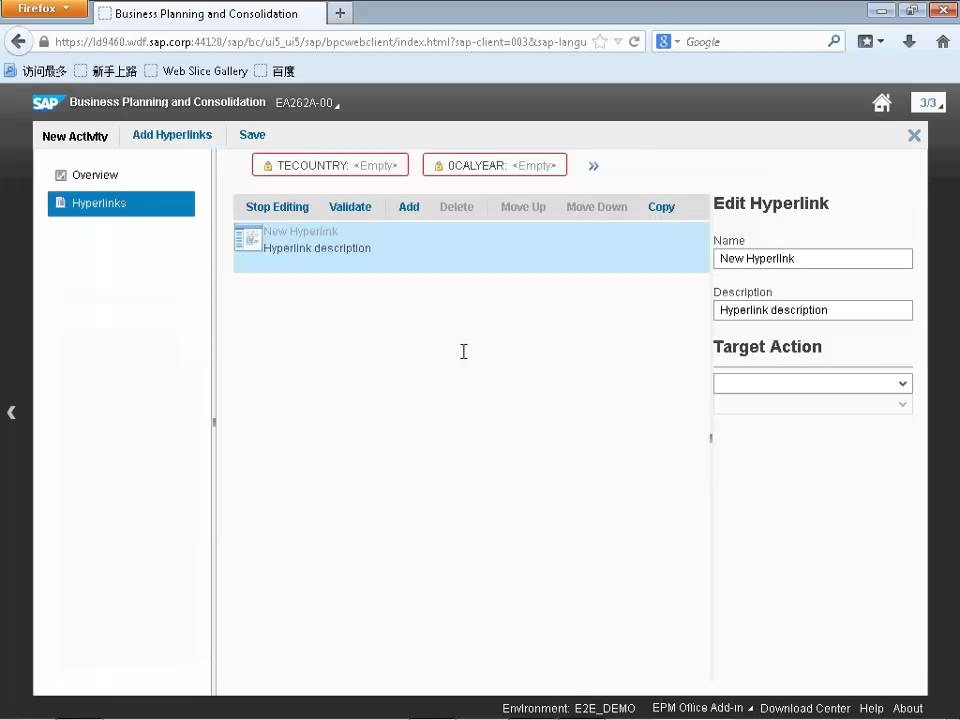Click the Edit Hyperlink heading
The height and width of the screenshot is (720, 960).
pos(771,203)
